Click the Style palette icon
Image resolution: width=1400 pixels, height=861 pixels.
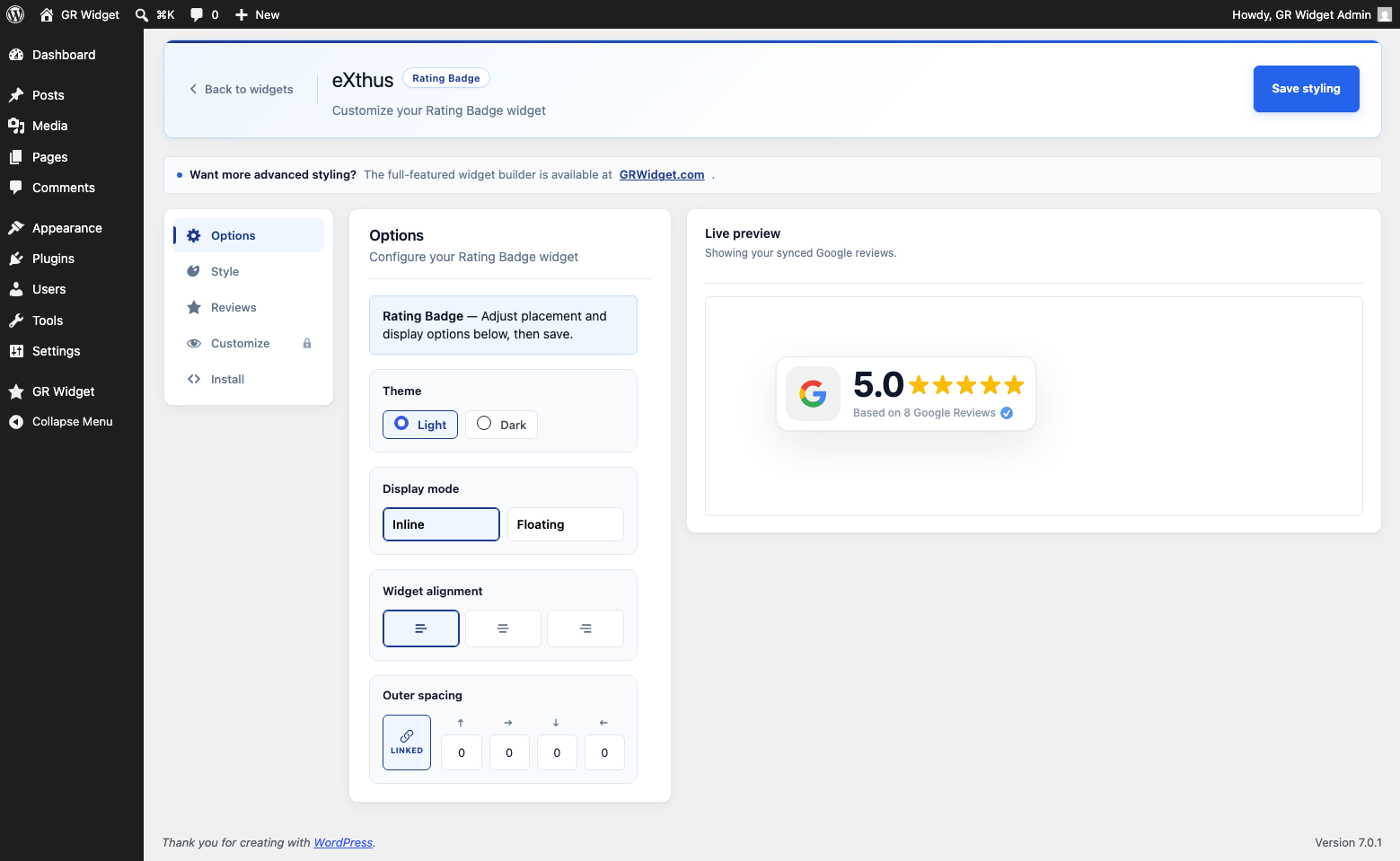point(193,271)
